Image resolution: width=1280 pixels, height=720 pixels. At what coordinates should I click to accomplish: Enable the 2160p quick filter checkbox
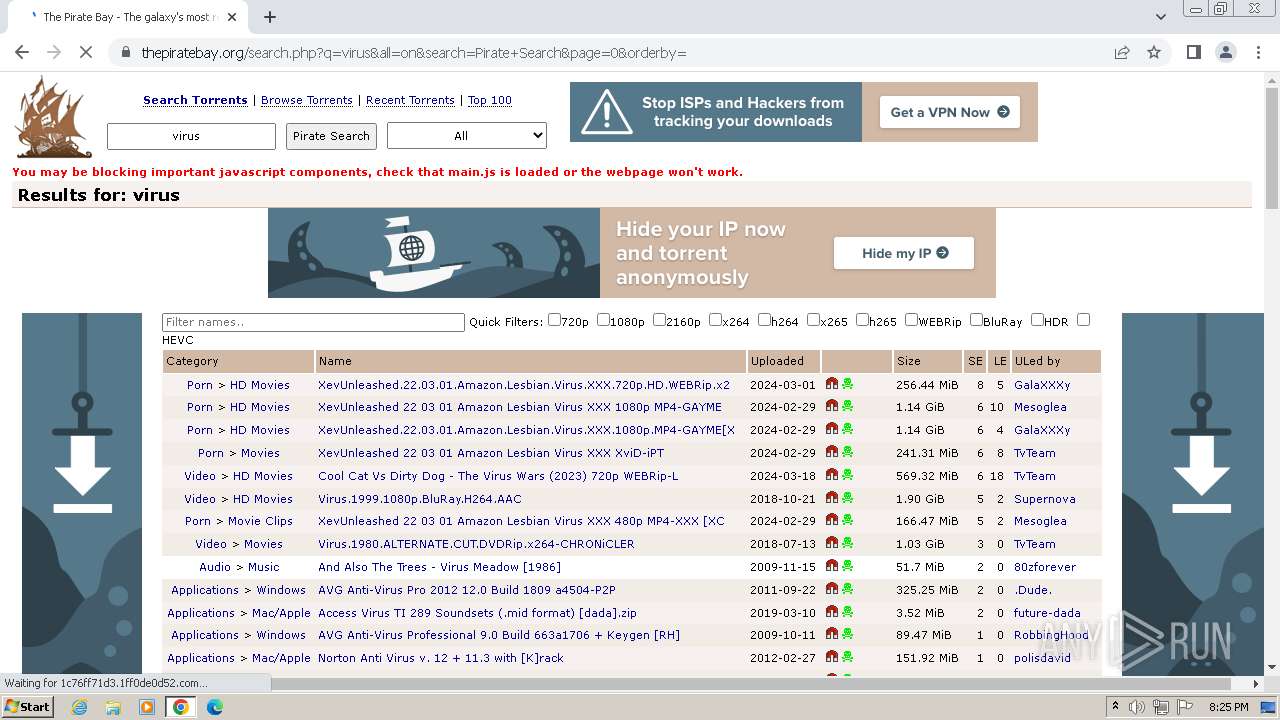click(x=659, y=320)
